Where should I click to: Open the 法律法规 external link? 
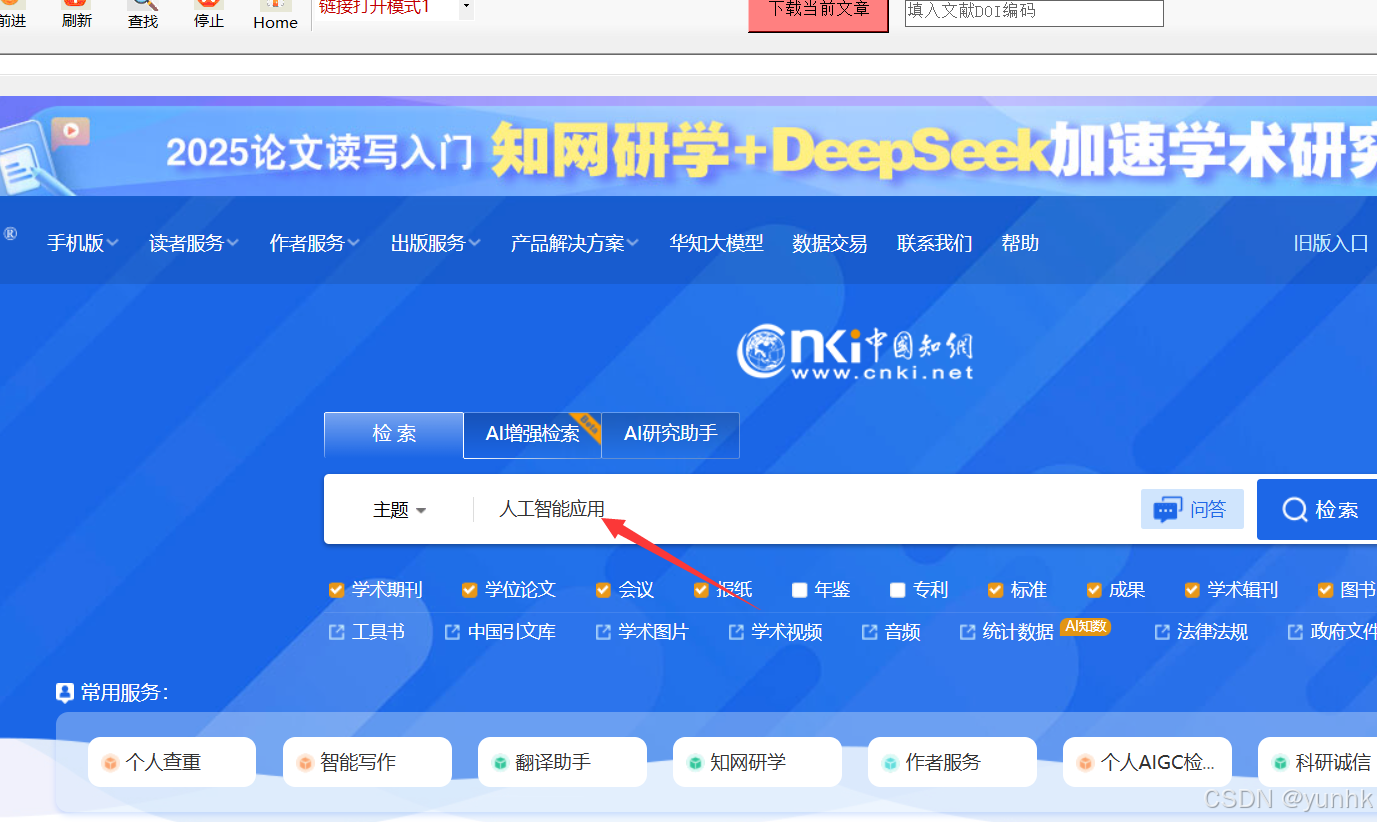point(1201,632)
